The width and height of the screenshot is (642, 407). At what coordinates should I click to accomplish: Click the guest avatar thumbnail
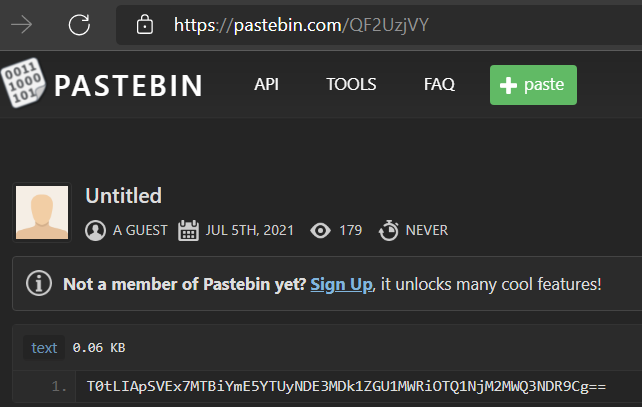tap(42, 214)
